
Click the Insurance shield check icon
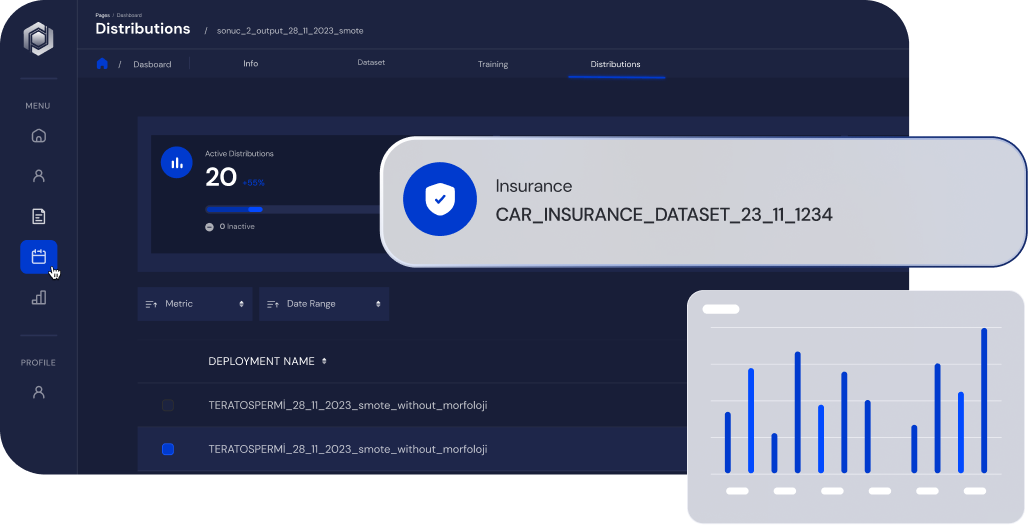[x=440, y=199]
